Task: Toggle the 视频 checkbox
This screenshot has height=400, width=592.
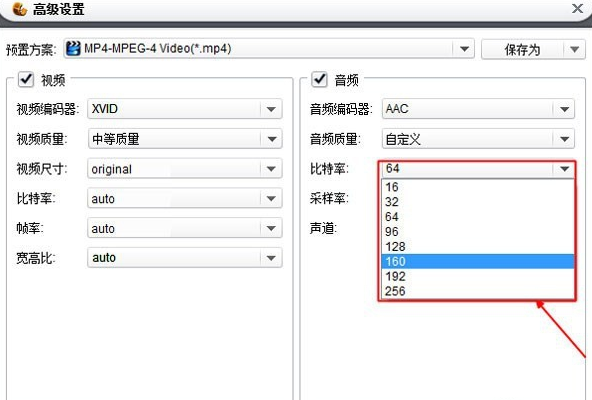Action: point(26,79)
